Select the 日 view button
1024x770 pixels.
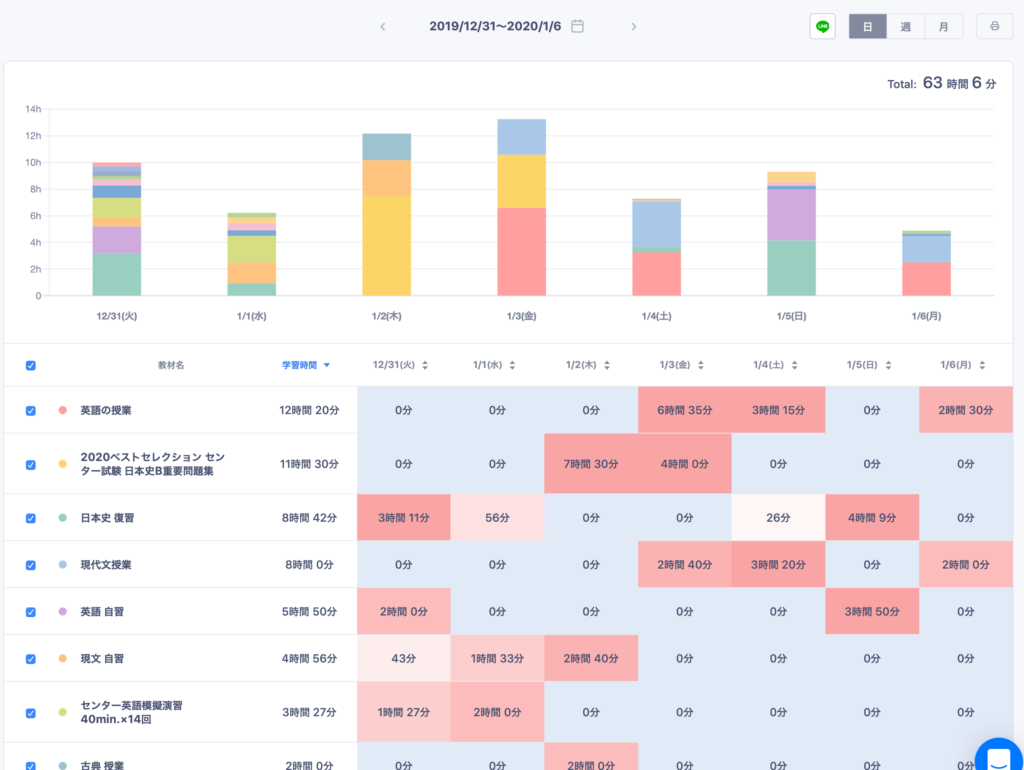pyautogui.click(x=867, y=27)
